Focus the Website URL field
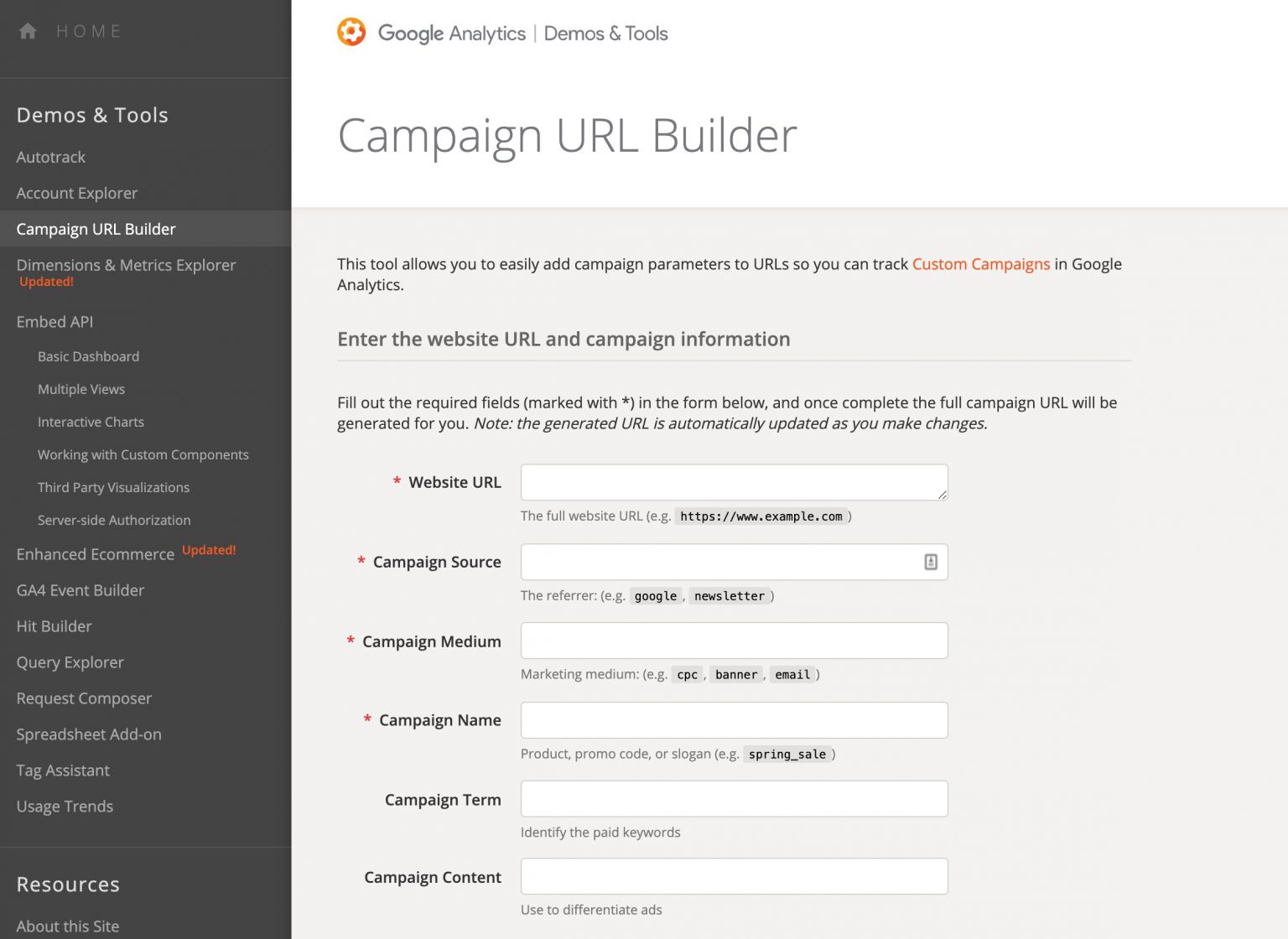Image resolution: width=1288 pixels, height=939 pixels. pyautogui.click(x=730, y=483)
